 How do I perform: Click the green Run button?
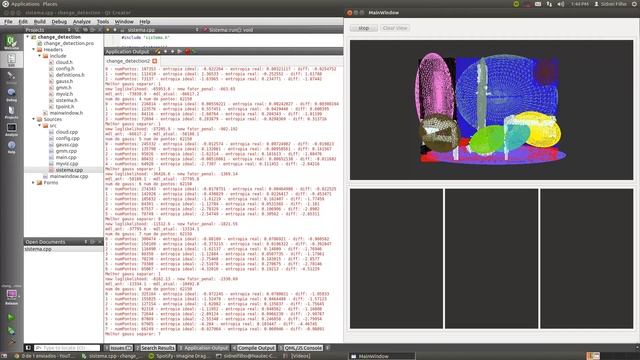11,317
